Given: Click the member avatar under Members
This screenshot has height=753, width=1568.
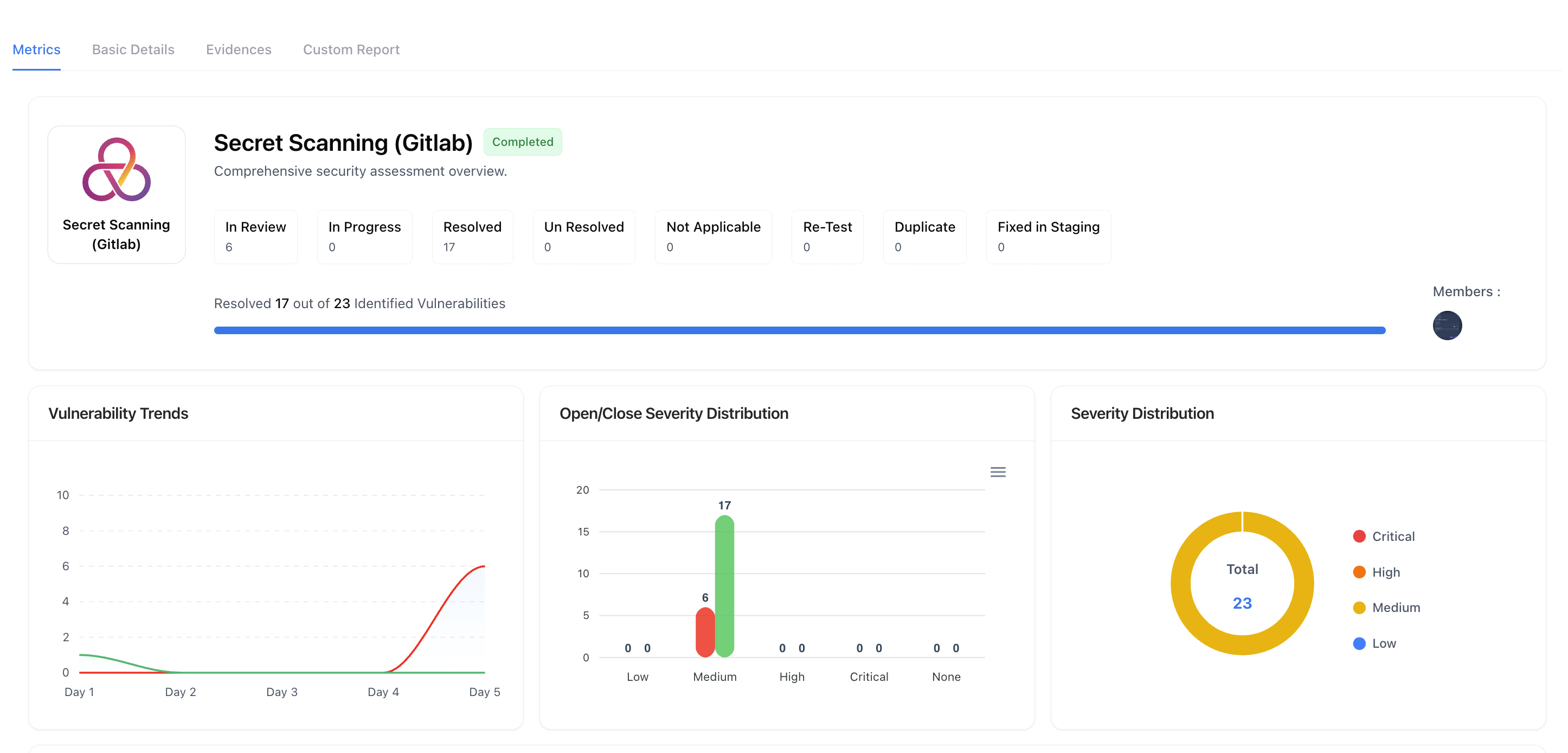Looking at the screenshot, I should click(x=1448, y=326).
